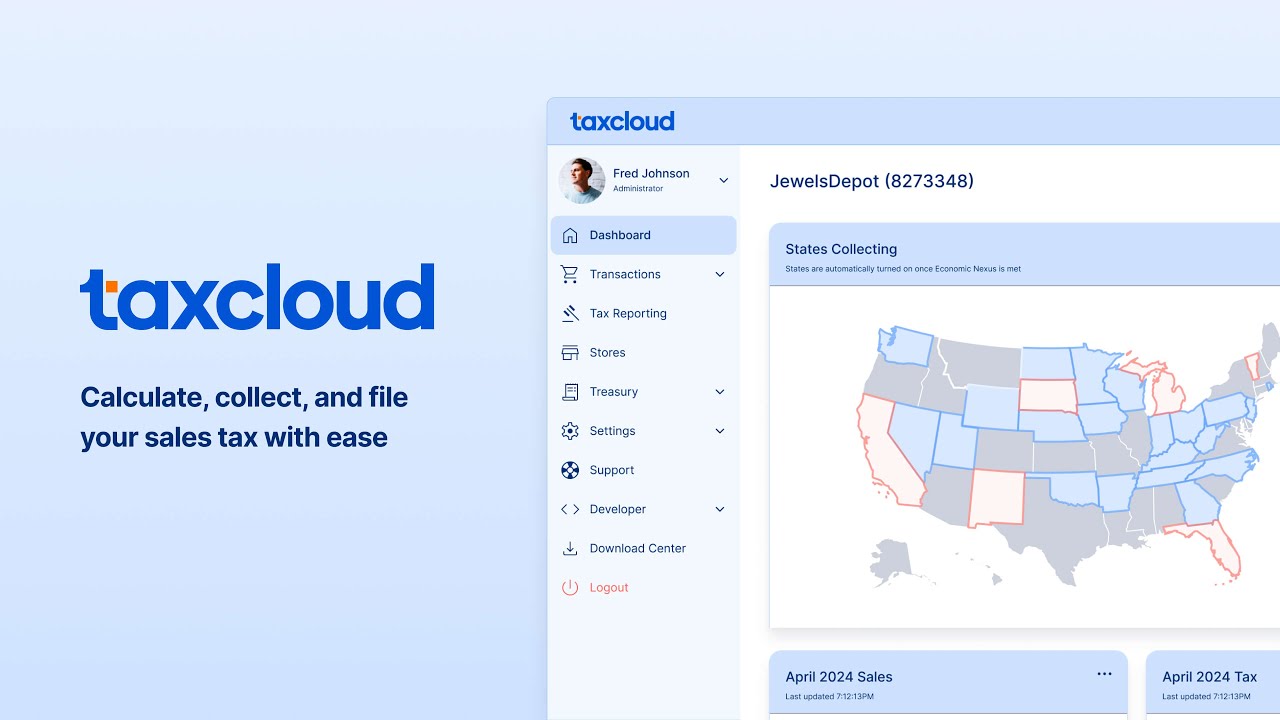Click the Download Center download icon
The width and height of the screenshot is (1280, 720).
tap(570, 548)
